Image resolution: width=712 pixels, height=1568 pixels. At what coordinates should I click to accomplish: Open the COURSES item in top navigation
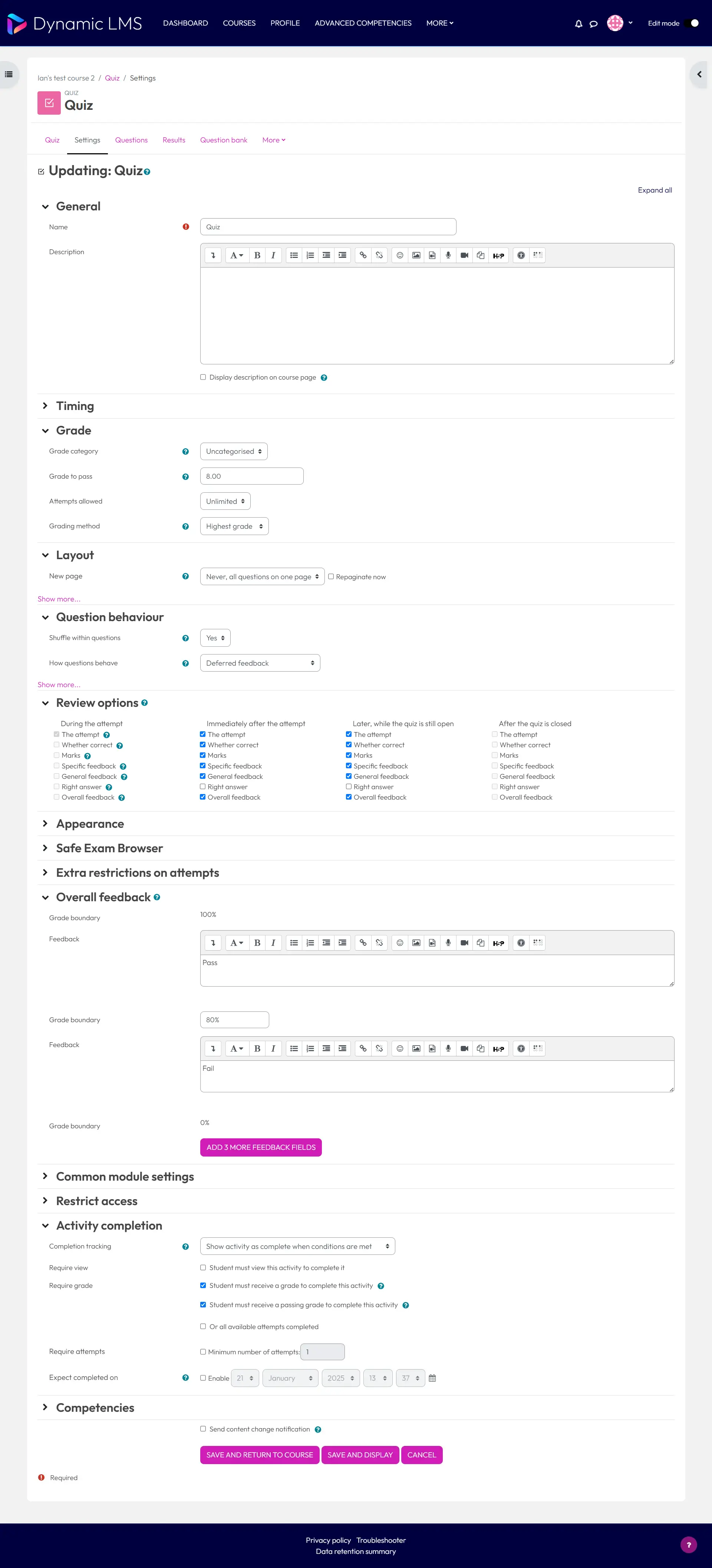coord(239,23)
